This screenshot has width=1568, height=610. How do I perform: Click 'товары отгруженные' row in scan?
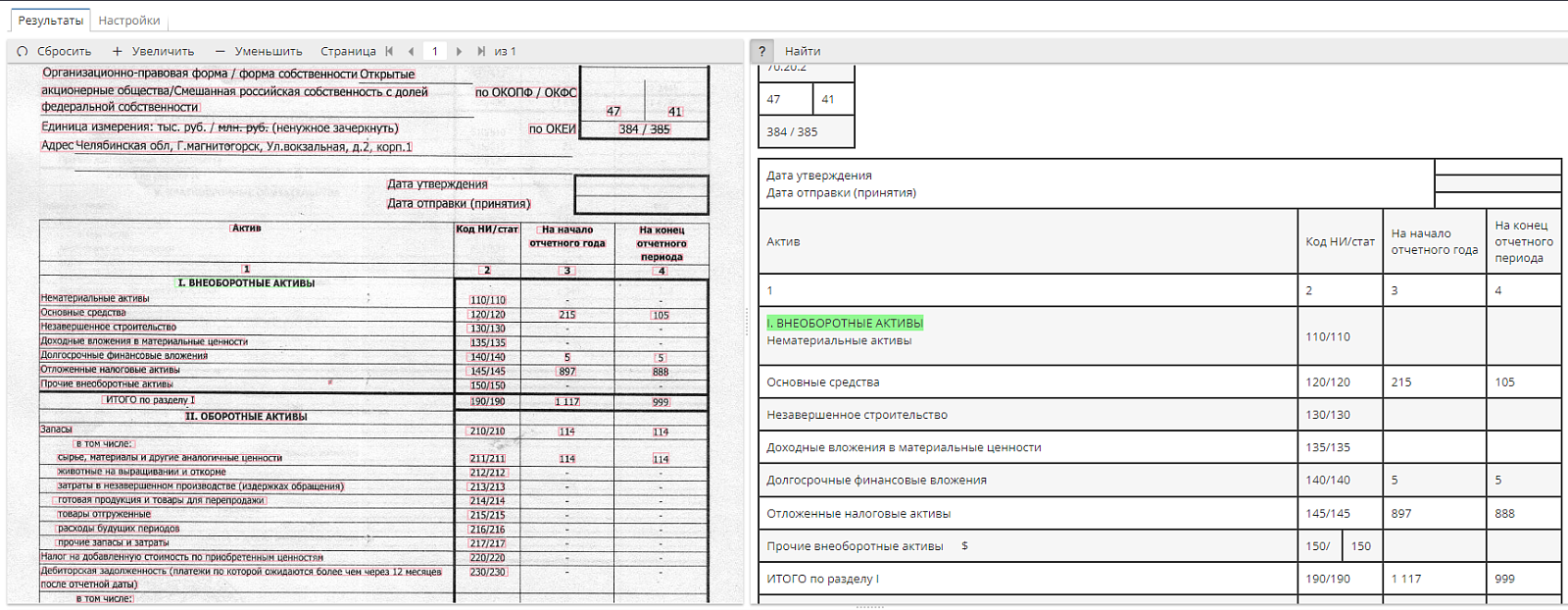tap(104, 514)
